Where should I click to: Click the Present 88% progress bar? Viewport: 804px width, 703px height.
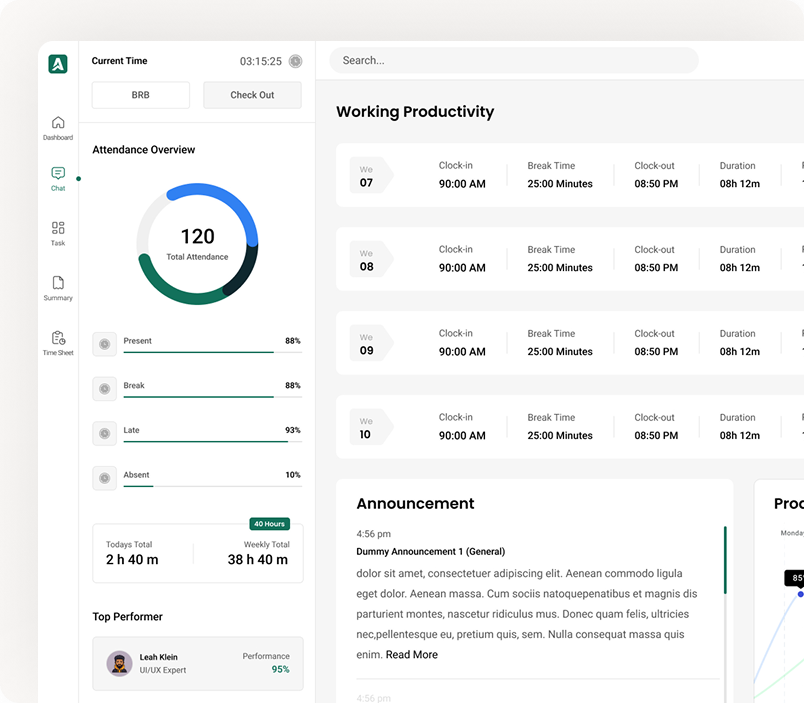(213, 352)
